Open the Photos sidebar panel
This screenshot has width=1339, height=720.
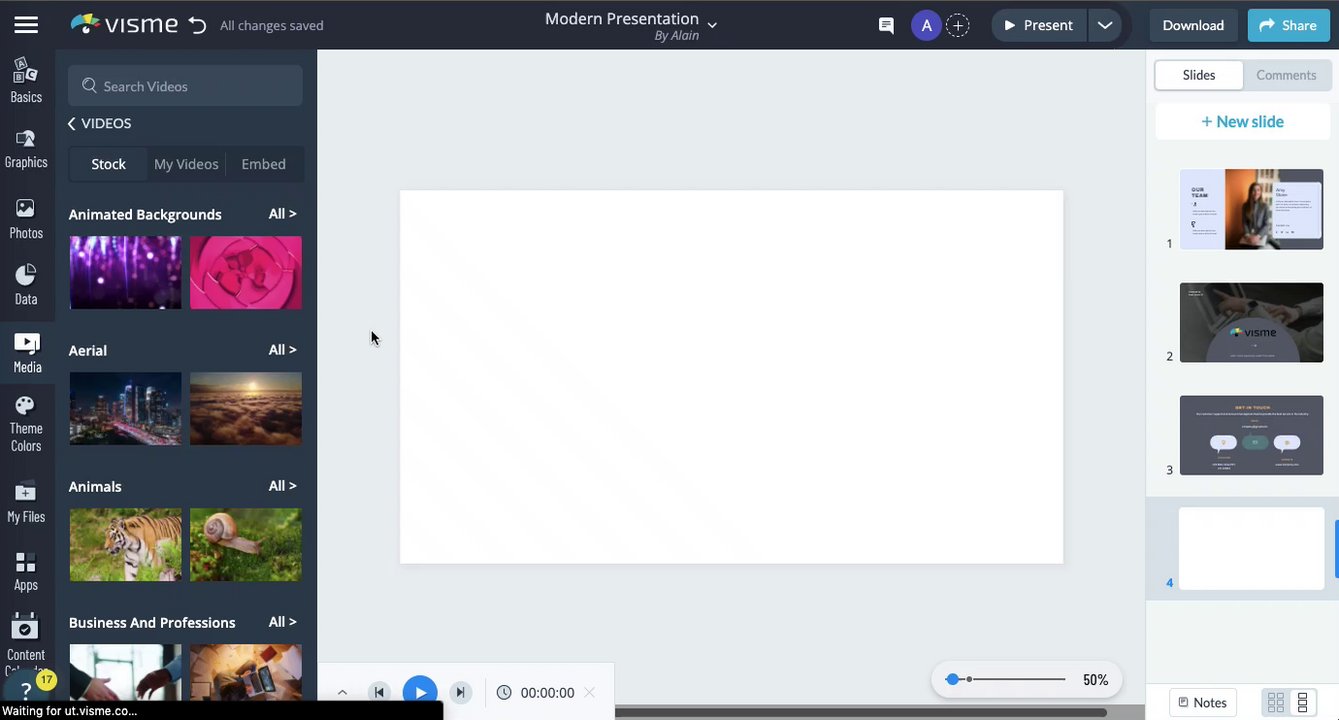[x=26, y=218]
